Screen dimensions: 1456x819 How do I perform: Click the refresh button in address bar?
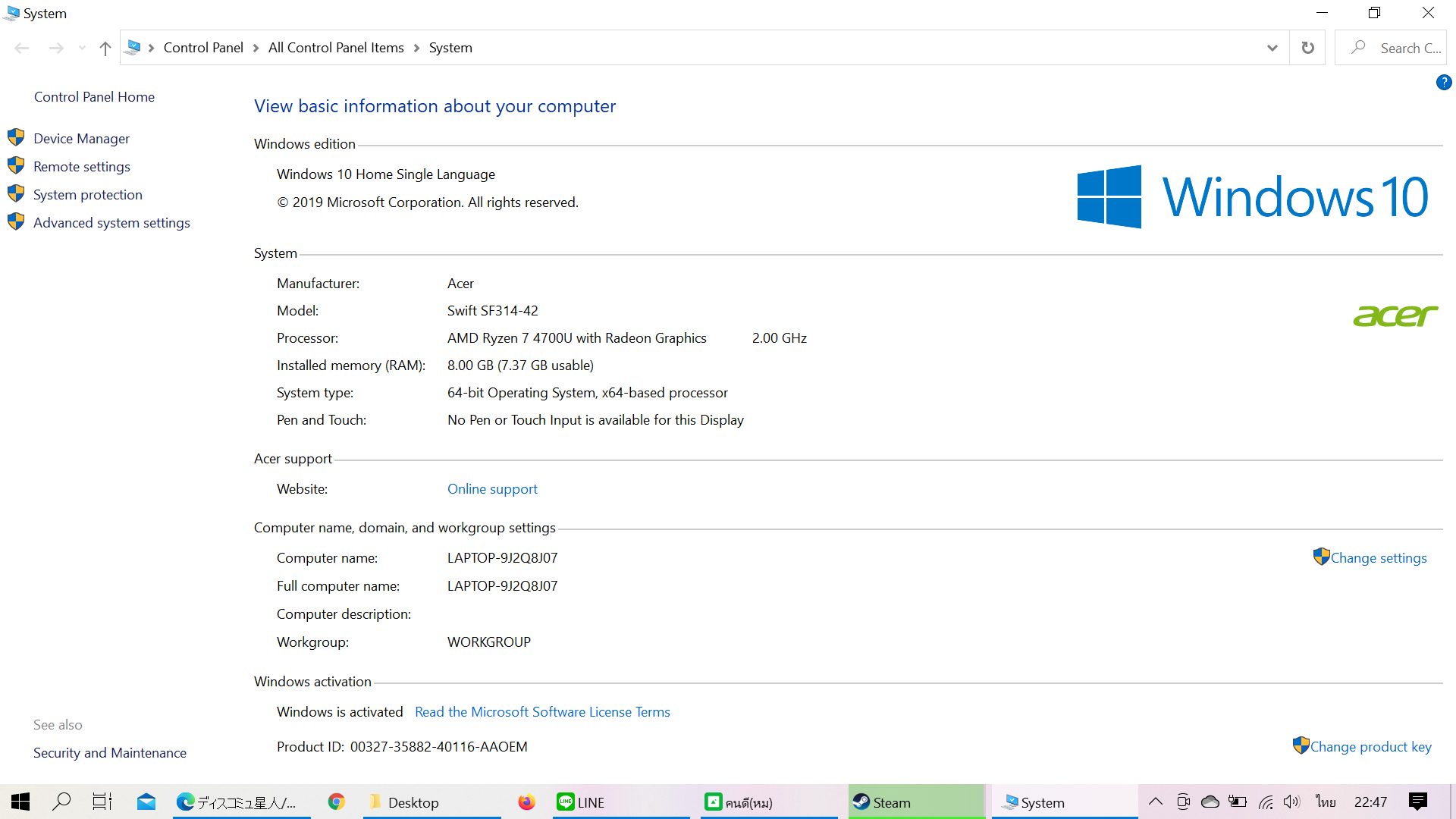[x=1307, y=48]
